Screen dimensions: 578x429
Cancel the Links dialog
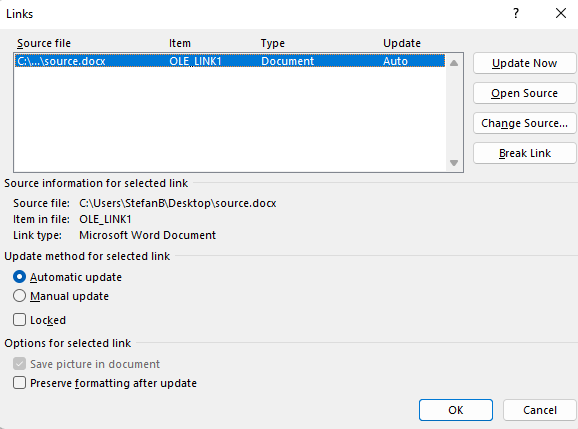click(x=540, y=410)
